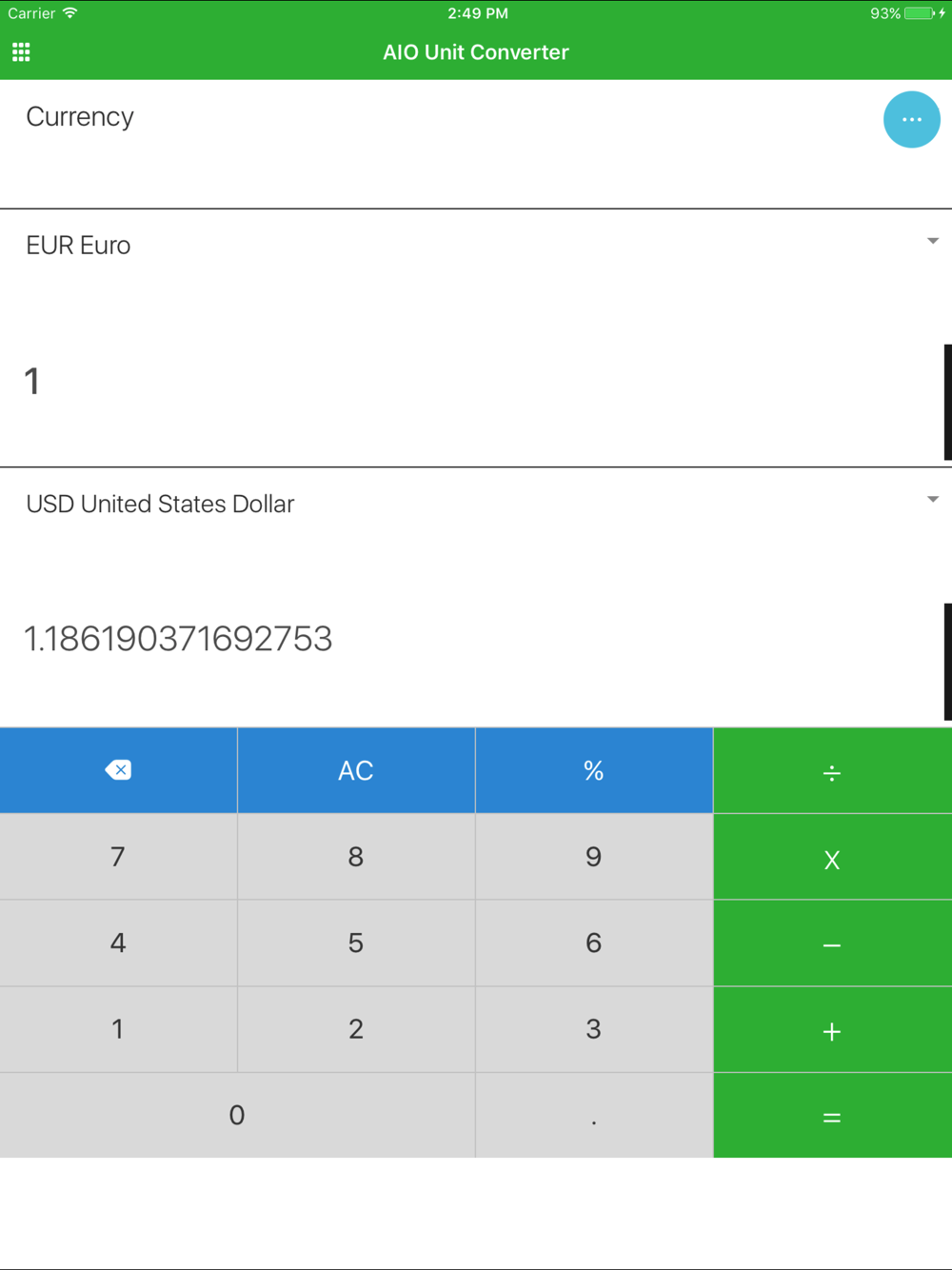Viewport: 952px width, 1270px height.
Task: Tap the backspace delete key
Action: coord(118,770)
